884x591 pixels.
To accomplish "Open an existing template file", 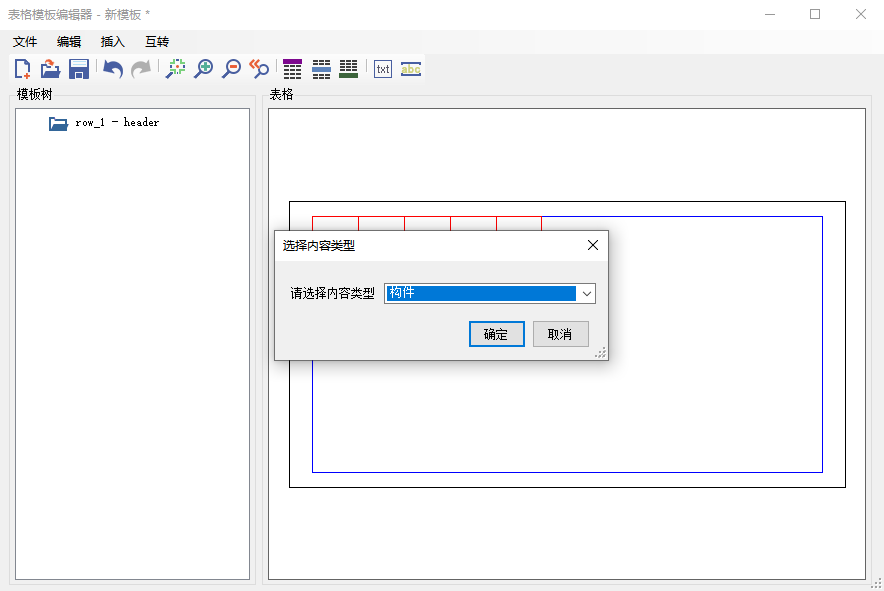I will (51, 69).
